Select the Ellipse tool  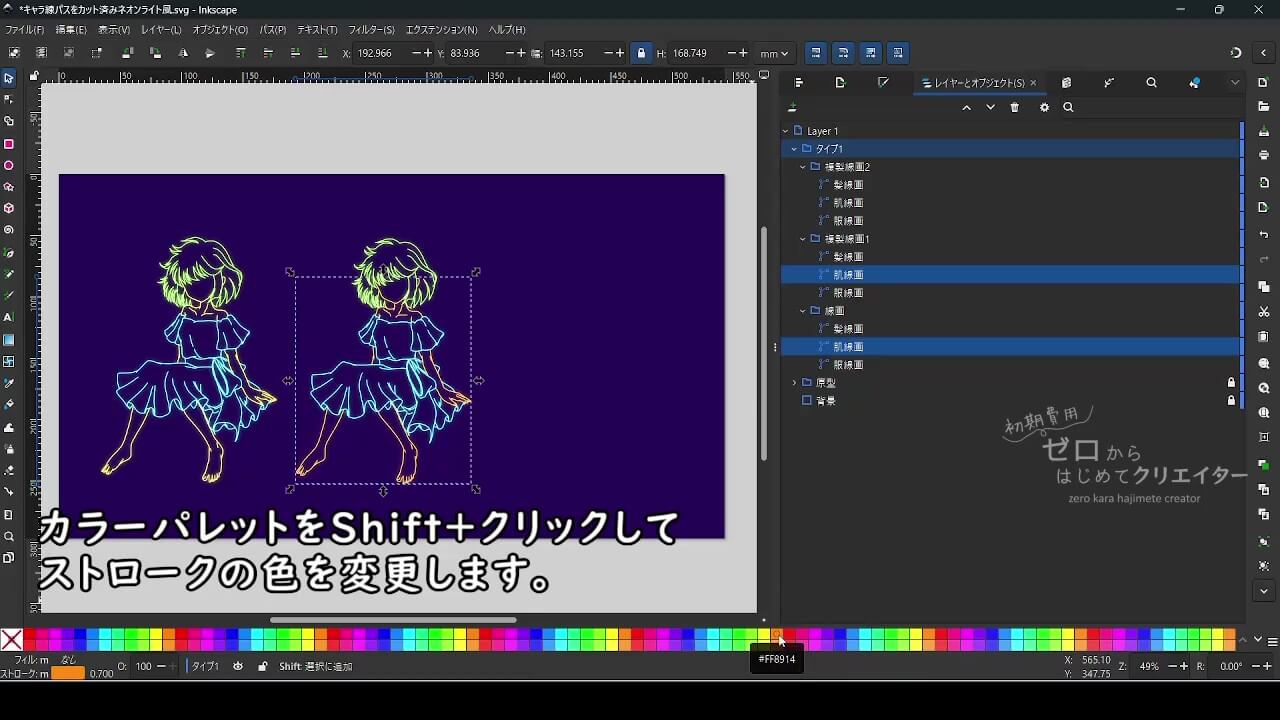point(11,163)
